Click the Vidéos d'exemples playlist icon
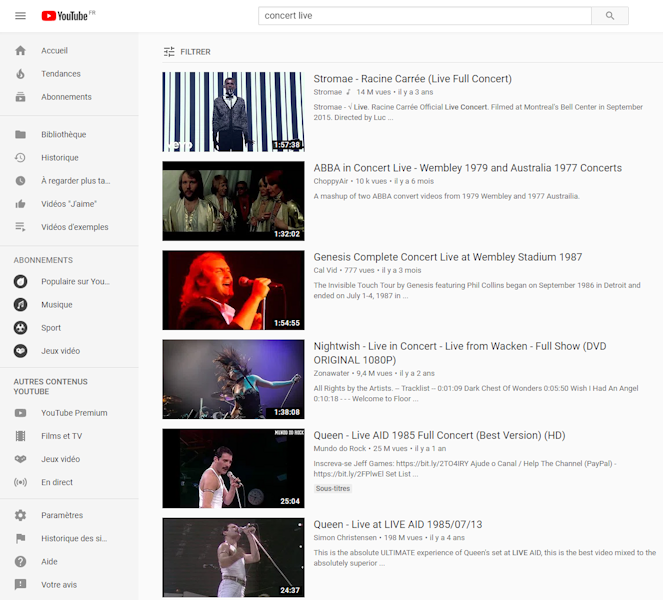This screenshot has height=600, width=663. (x=20, y=227)
